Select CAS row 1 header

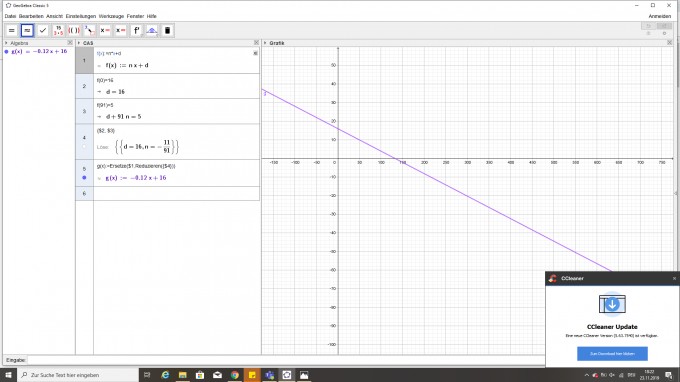coord(85,60)
